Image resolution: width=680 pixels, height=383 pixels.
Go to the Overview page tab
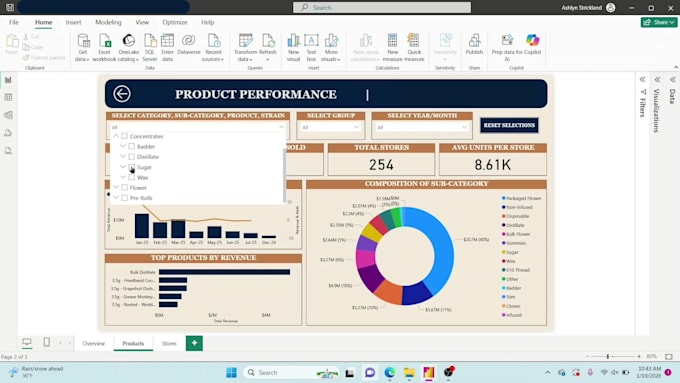point(94,343)
